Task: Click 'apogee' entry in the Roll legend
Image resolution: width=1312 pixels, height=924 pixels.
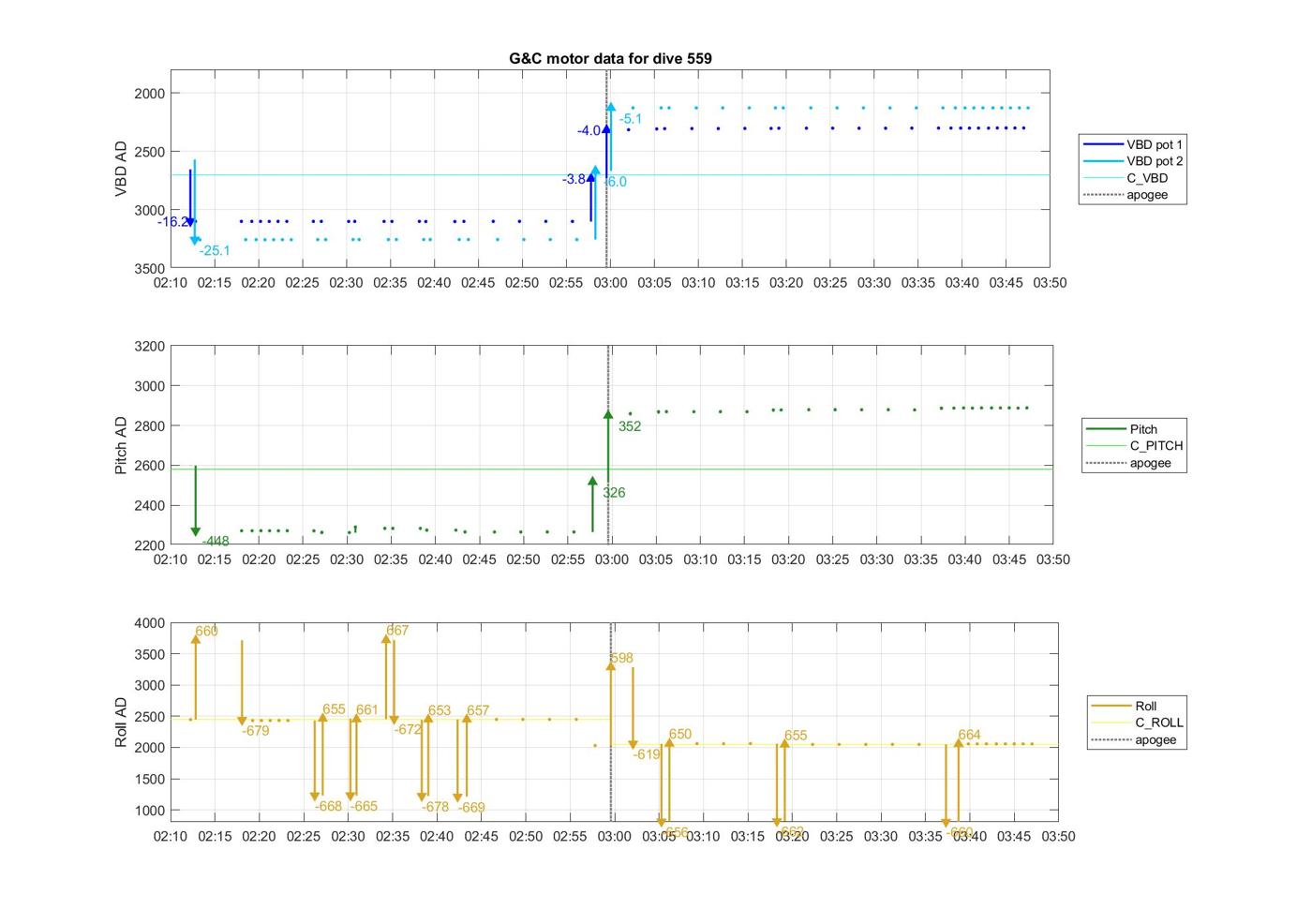Action: pyautogui.click(x=1135, y=739)
